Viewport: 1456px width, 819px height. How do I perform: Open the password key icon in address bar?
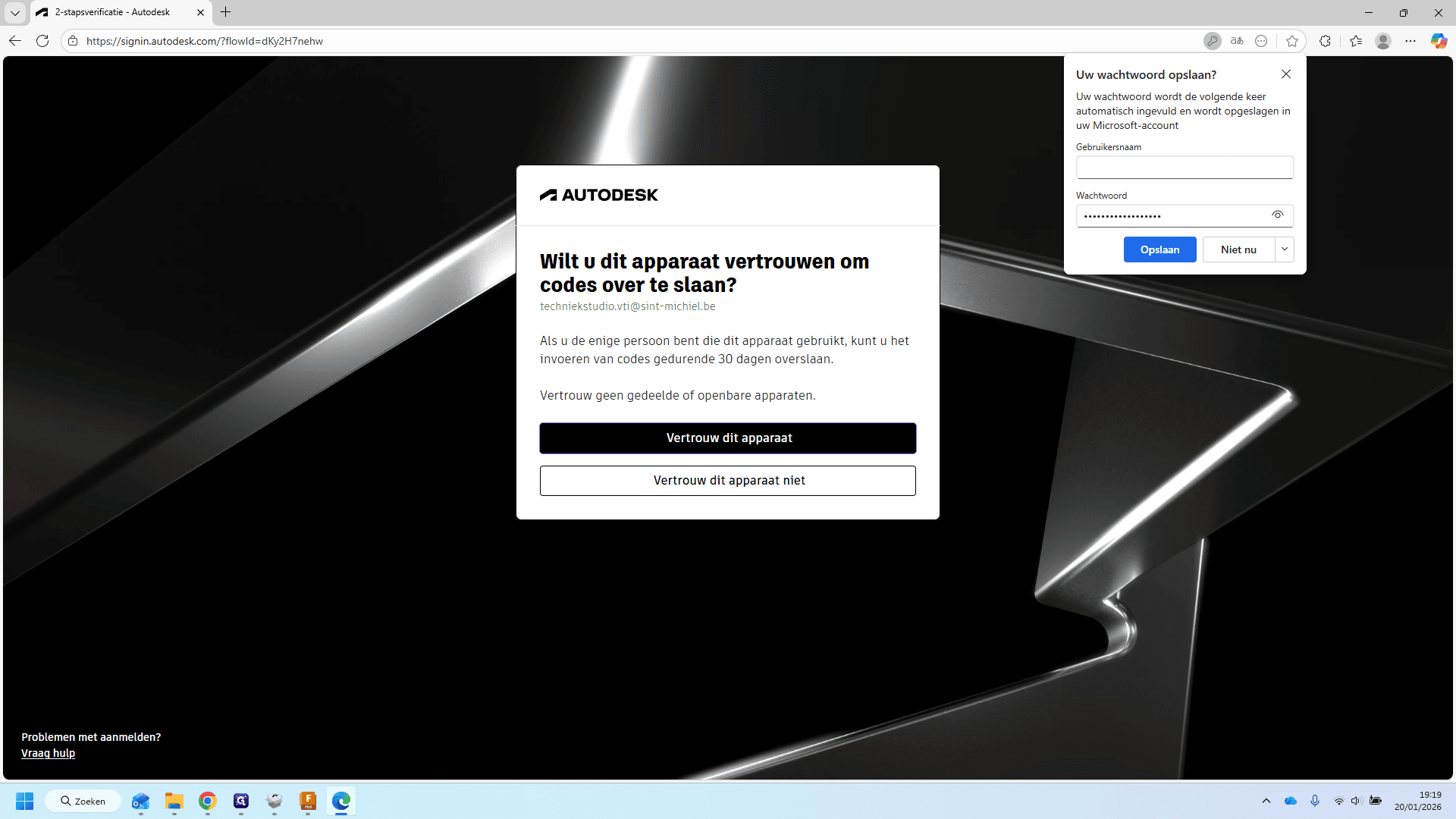click(1213, 41)
